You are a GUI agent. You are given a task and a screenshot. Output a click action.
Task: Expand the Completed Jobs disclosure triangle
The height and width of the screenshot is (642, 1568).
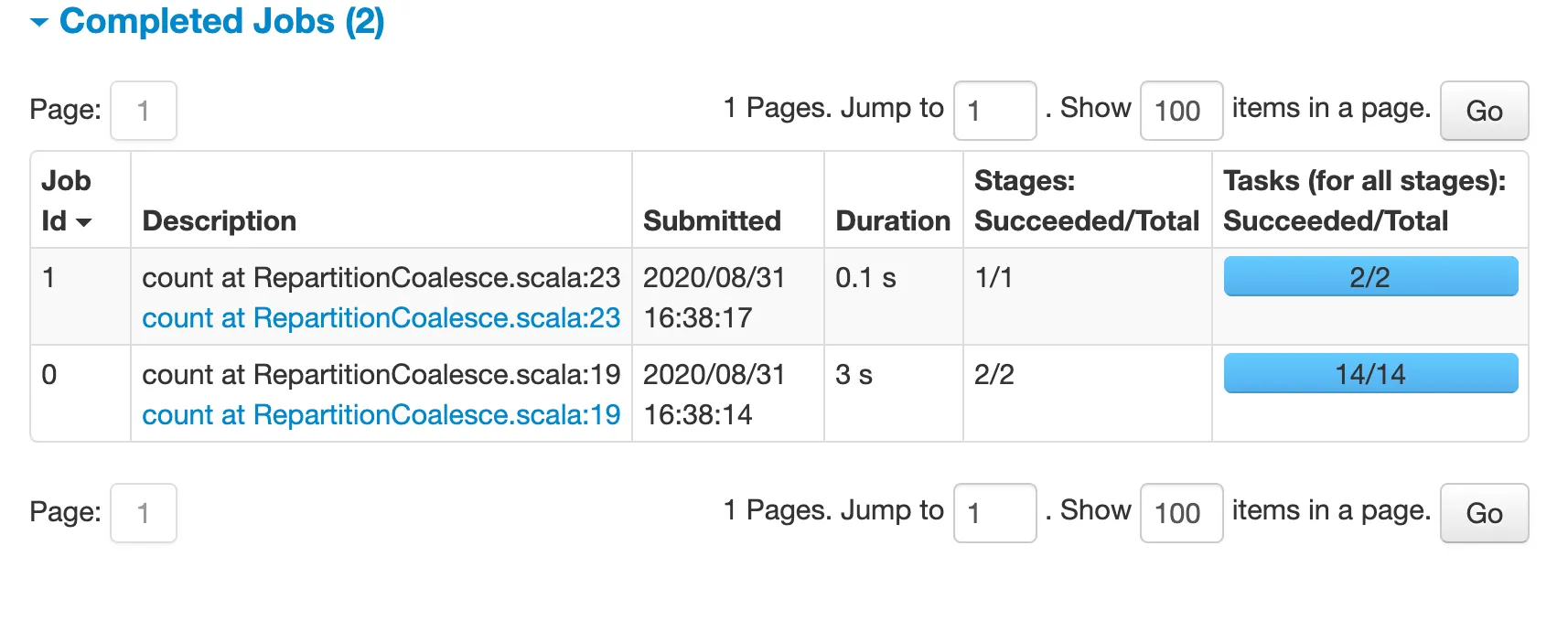[x=38, y=20]
